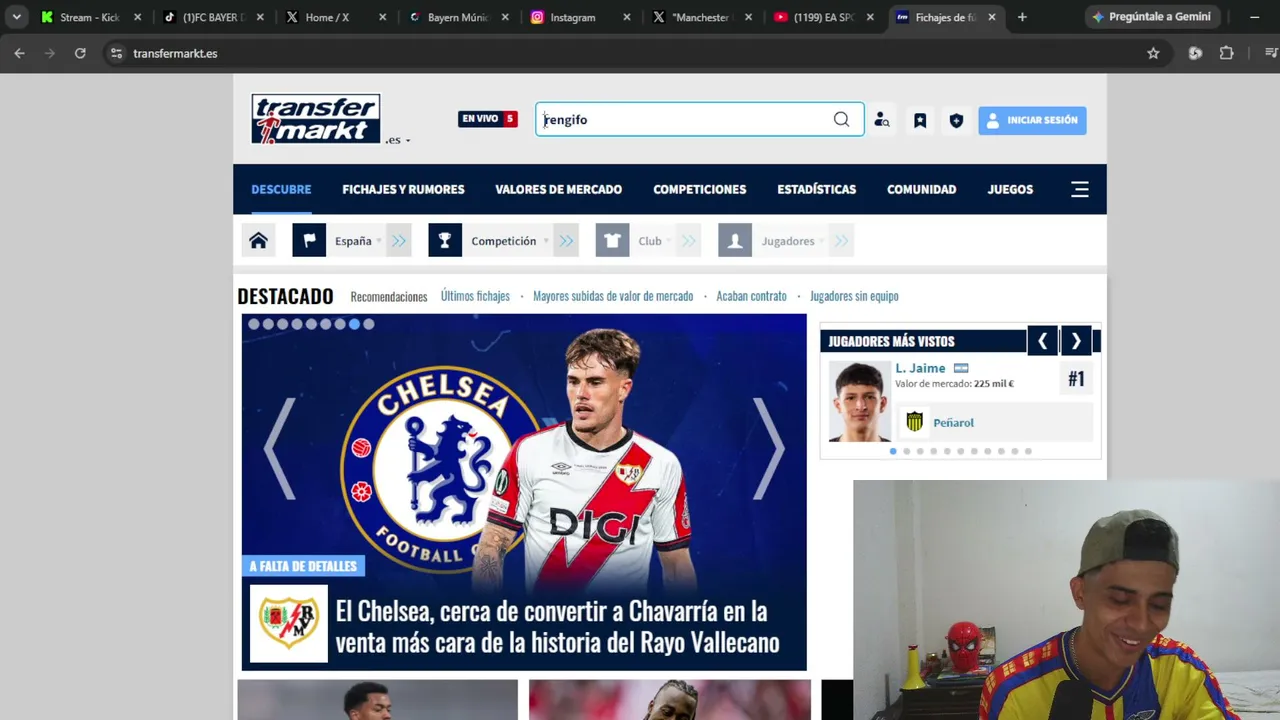The image size is (1280, 720).
Task: Switch to the Stream - Kick tab
Action: coord(90,17)
